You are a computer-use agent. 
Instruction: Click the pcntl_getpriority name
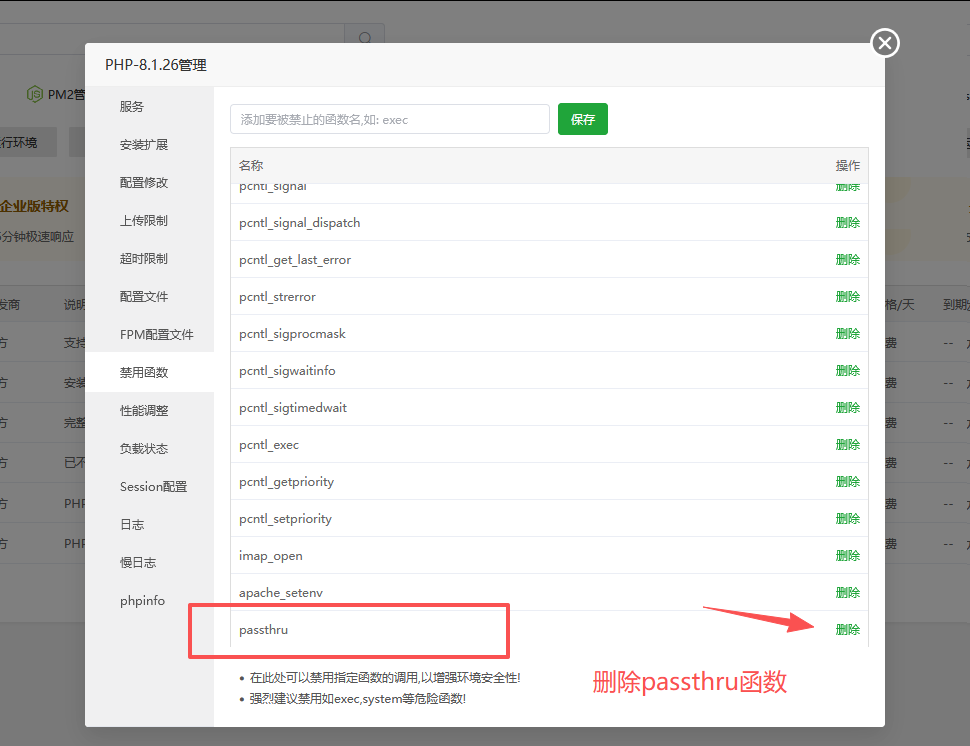click(286, 482)
